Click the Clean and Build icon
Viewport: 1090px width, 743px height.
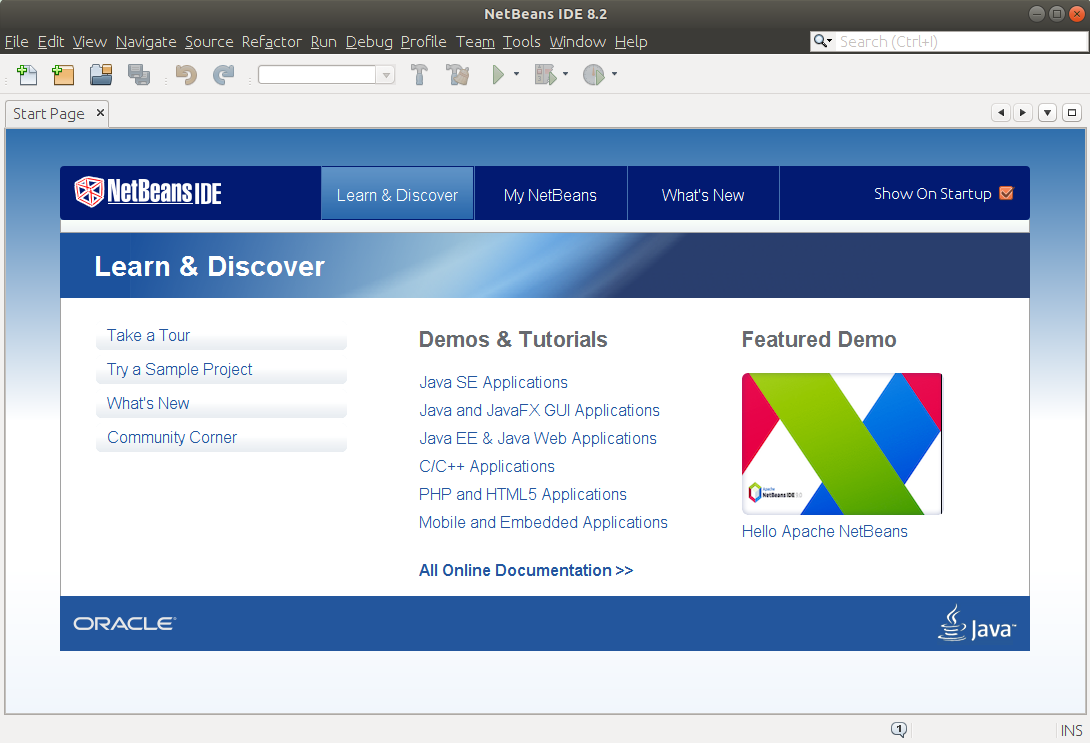coord(457,74)
